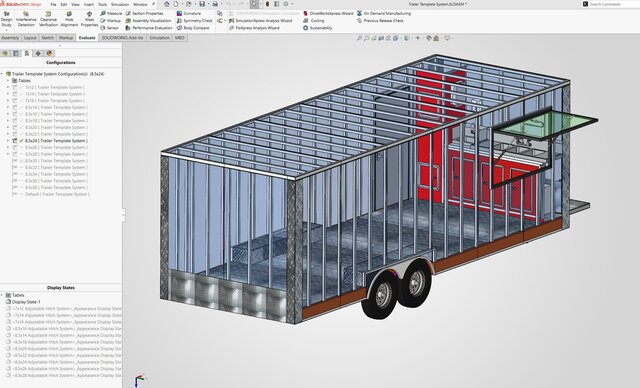Screen dimensions: 640x388
Task: Expand the 7x14 configuration node
Action: click(8, 94)
